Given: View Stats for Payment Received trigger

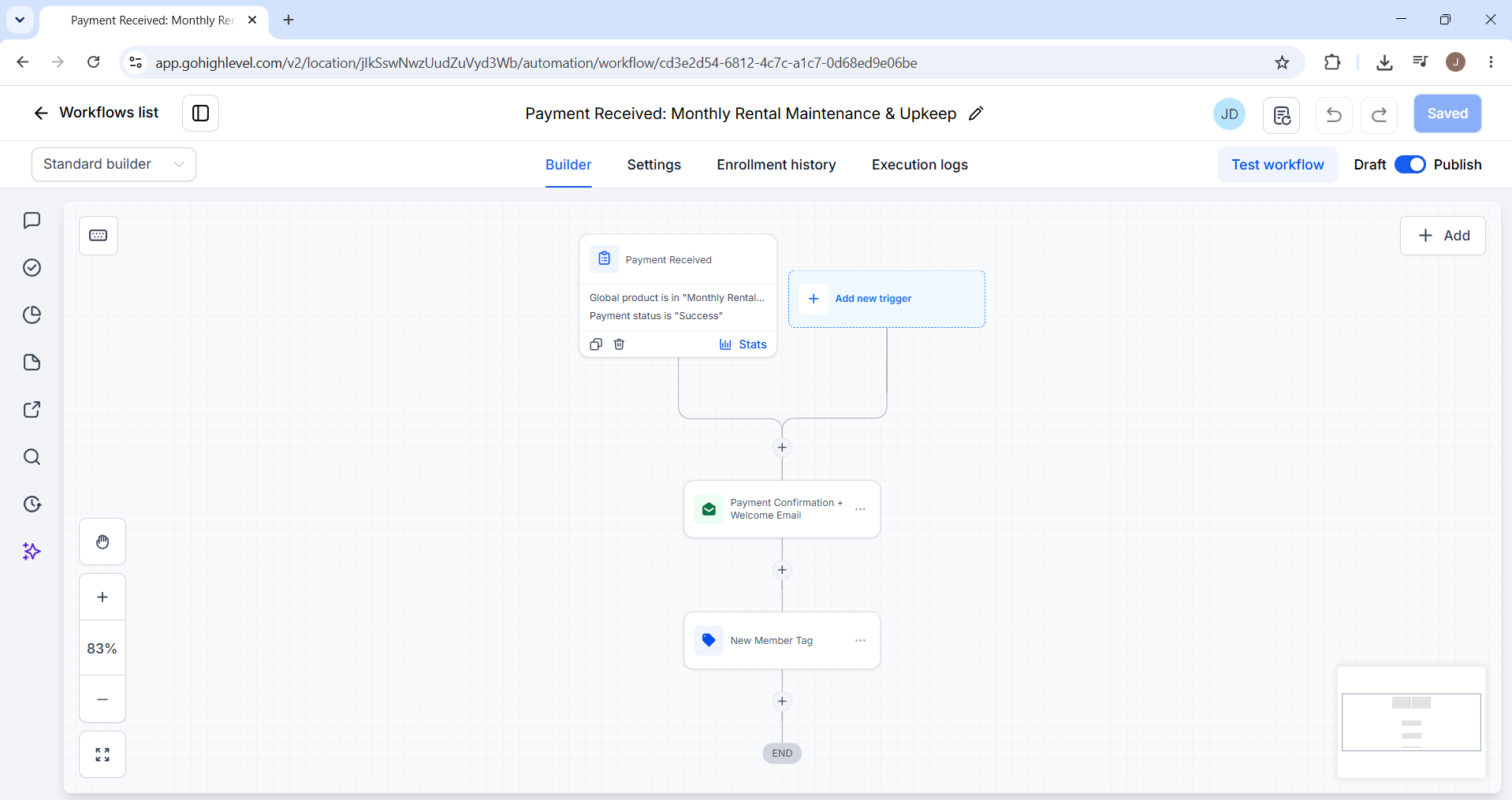Looking at the screenshot, I should [x=743, y=344].
